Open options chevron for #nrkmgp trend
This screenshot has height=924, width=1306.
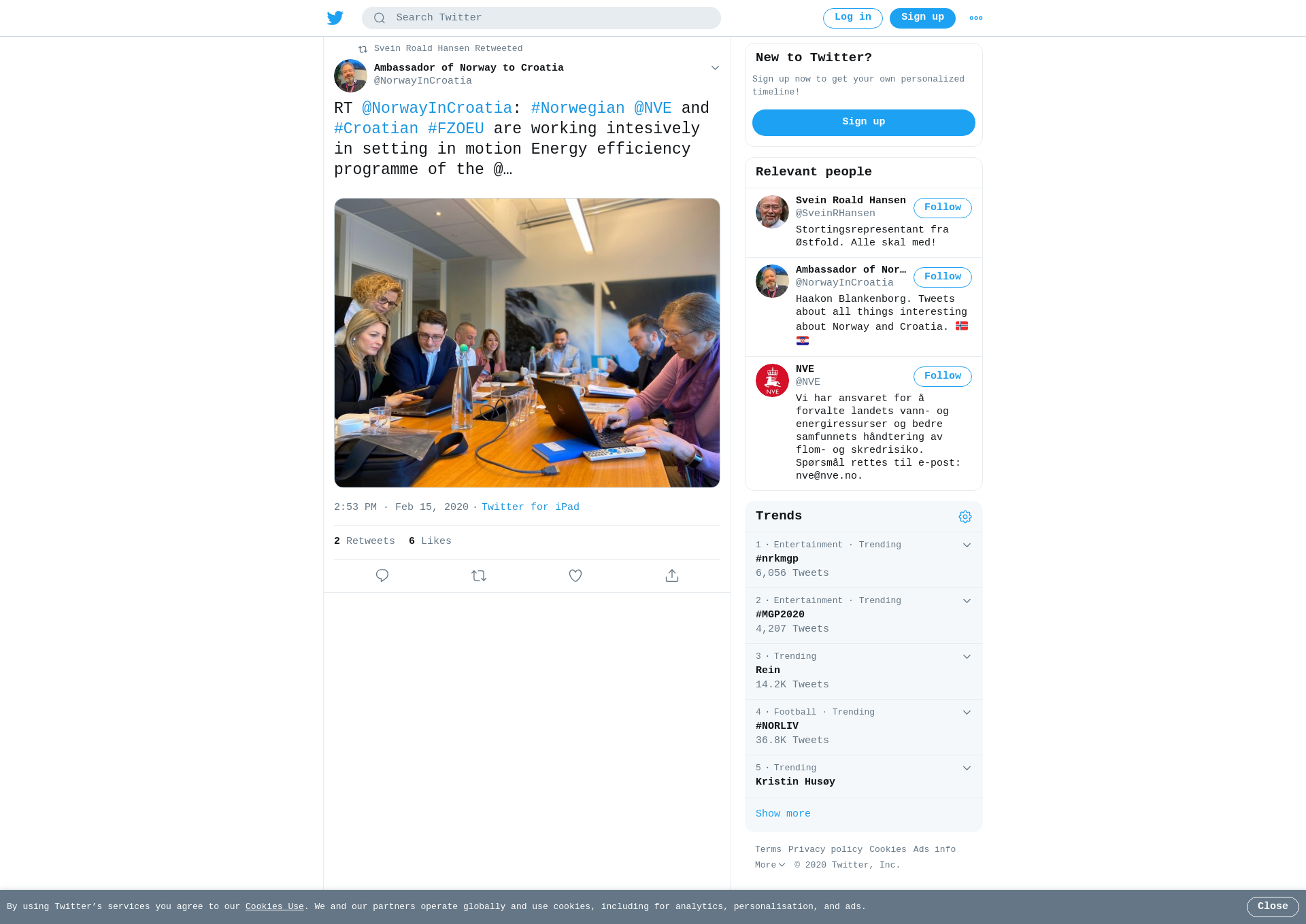[x=967, y=545]
